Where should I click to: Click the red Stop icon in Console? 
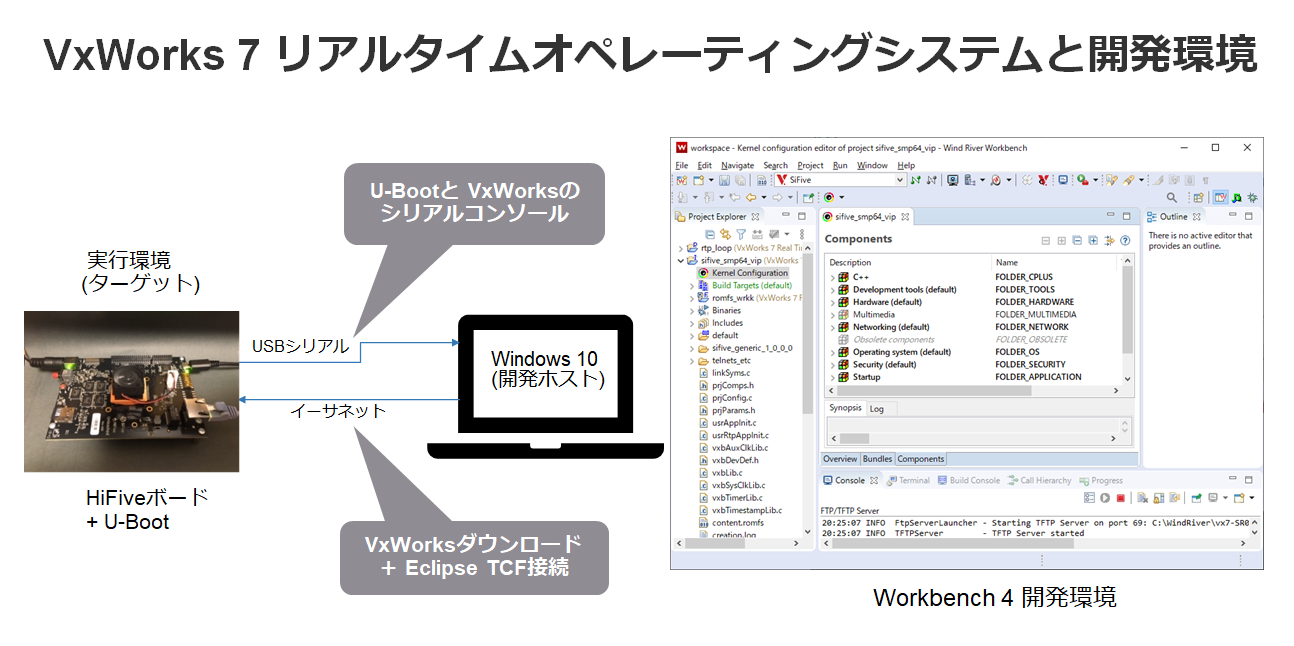pyautogui.click(x=1121, y=498)
